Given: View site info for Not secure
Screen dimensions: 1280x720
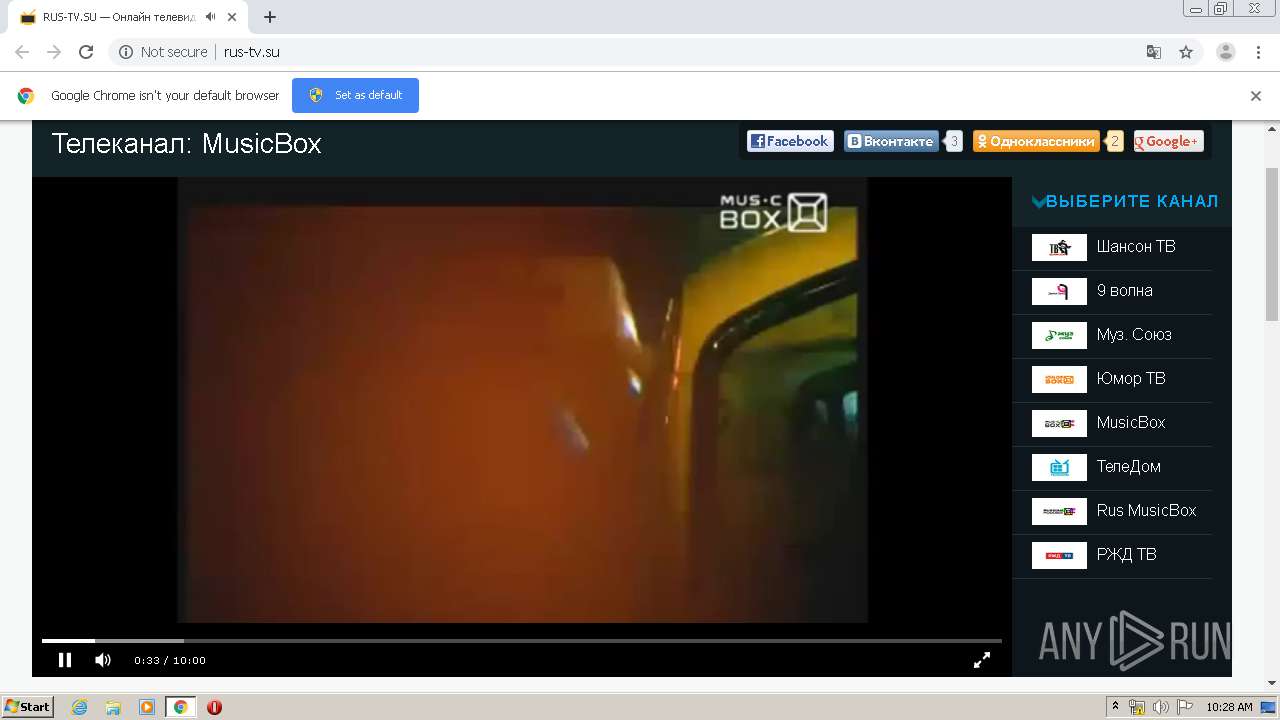Looking at the screenshot, I should 163,52.
